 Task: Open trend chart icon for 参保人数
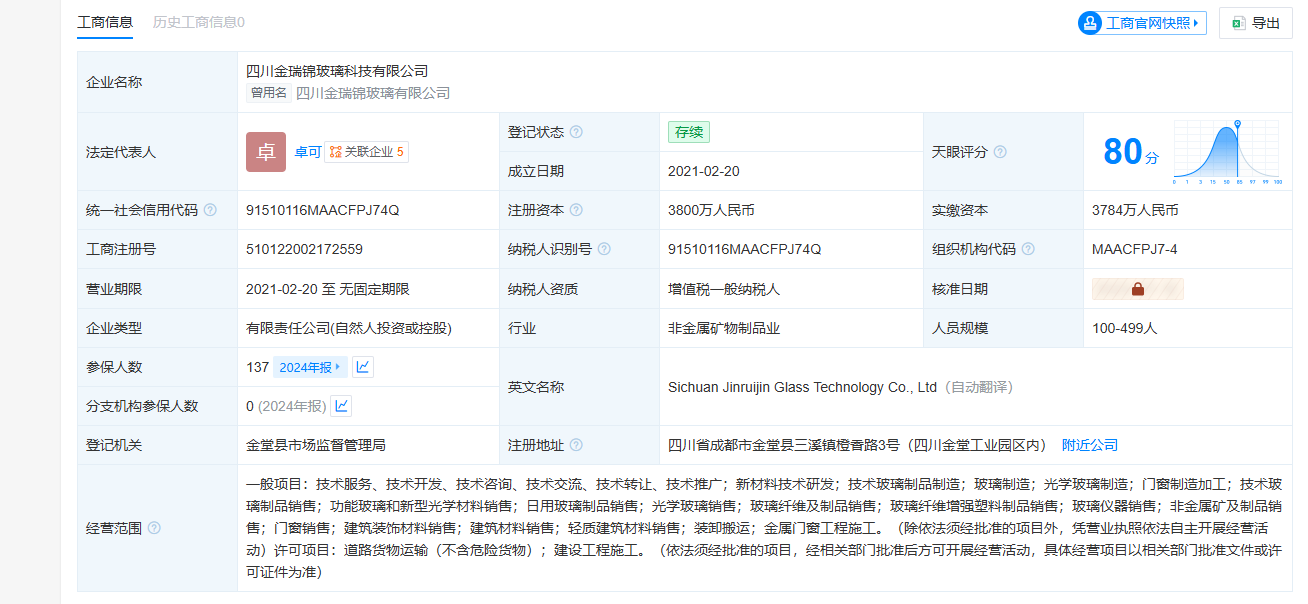pos(363,367)
